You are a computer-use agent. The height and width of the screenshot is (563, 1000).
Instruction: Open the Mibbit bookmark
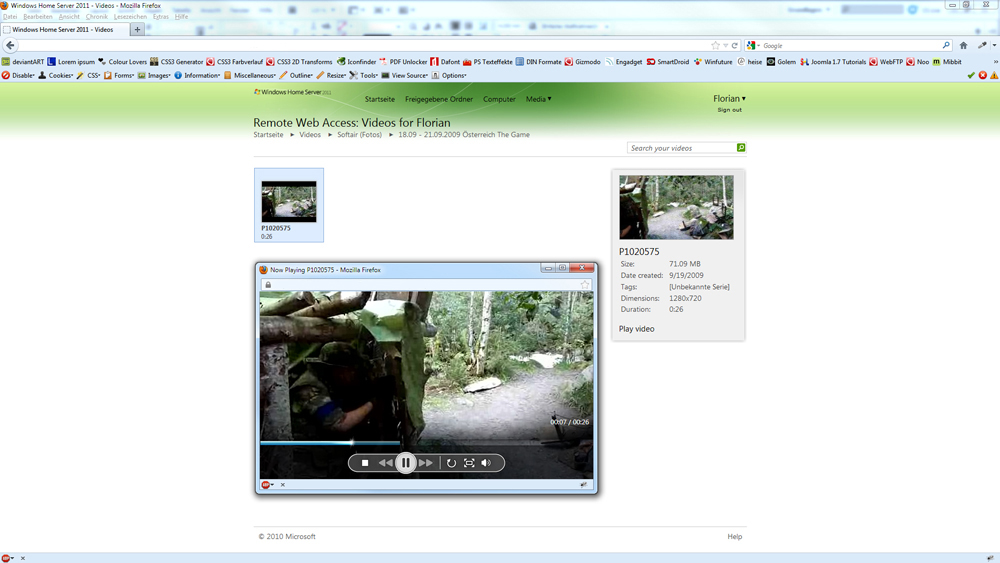[947, 62]
